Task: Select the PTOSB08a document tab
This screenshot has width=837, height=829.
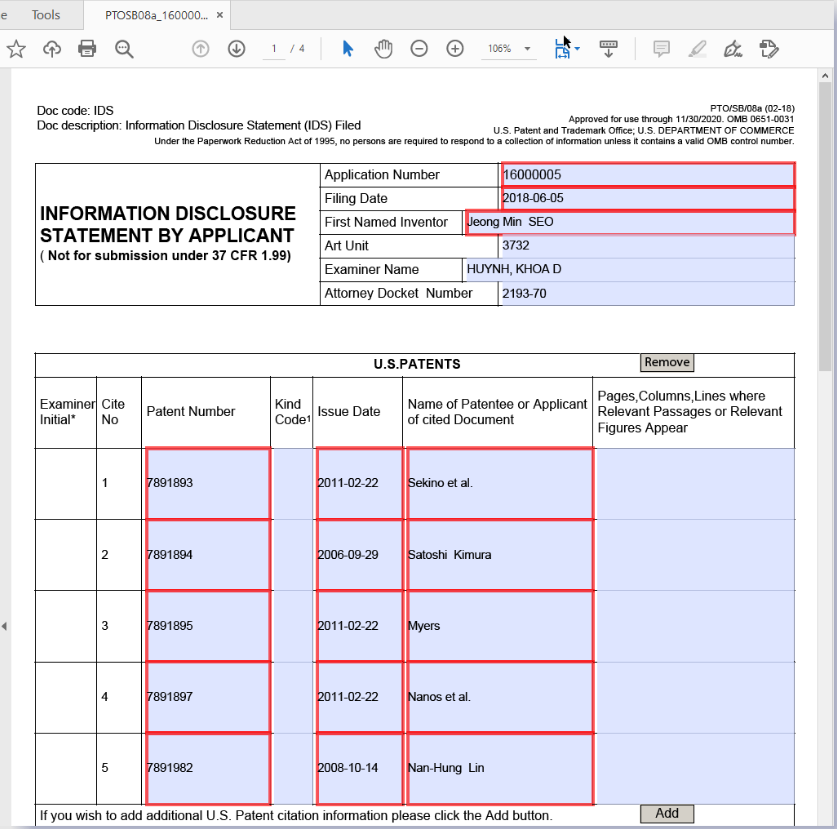Action: tap(157, 15)
